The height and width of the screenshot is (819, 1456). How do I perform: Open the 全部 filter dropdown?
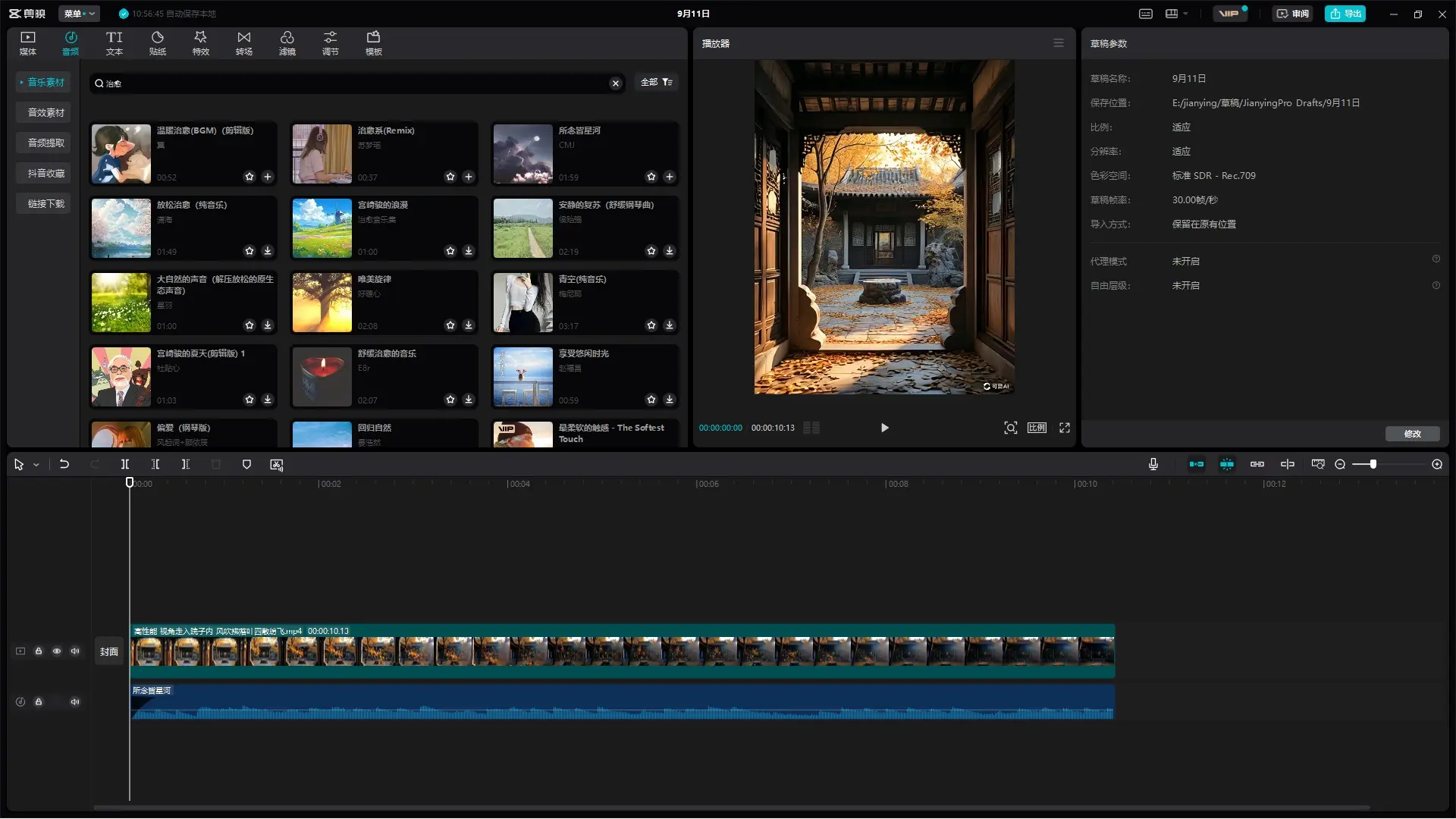(656, 82)
